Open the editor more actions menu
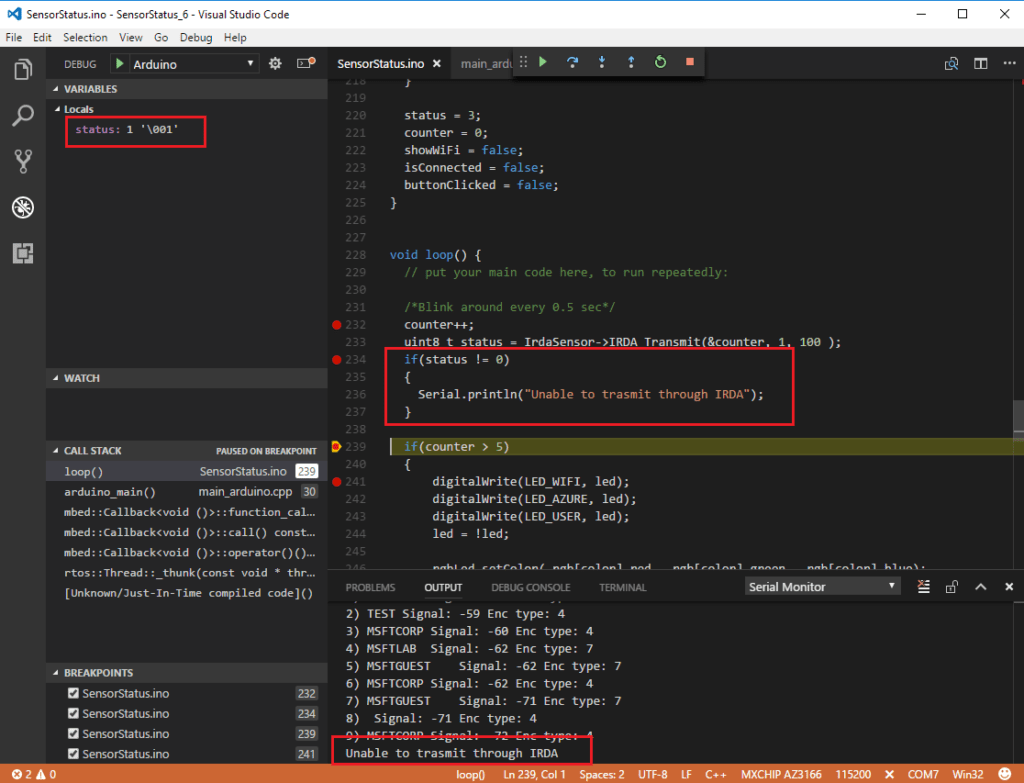The height and width of the screenshot is (783, 1024). point(1010,63)
